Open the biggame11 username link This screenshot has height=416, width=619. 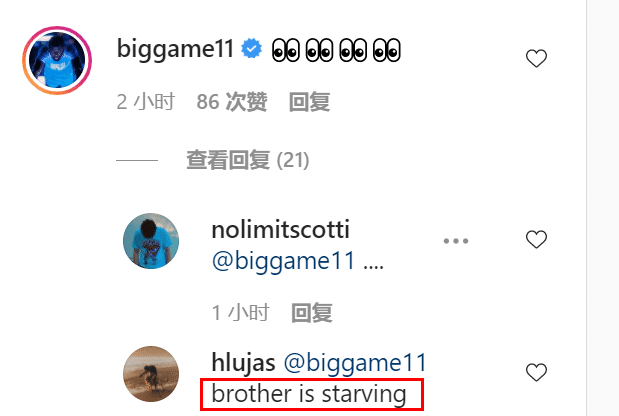(176, 50)
